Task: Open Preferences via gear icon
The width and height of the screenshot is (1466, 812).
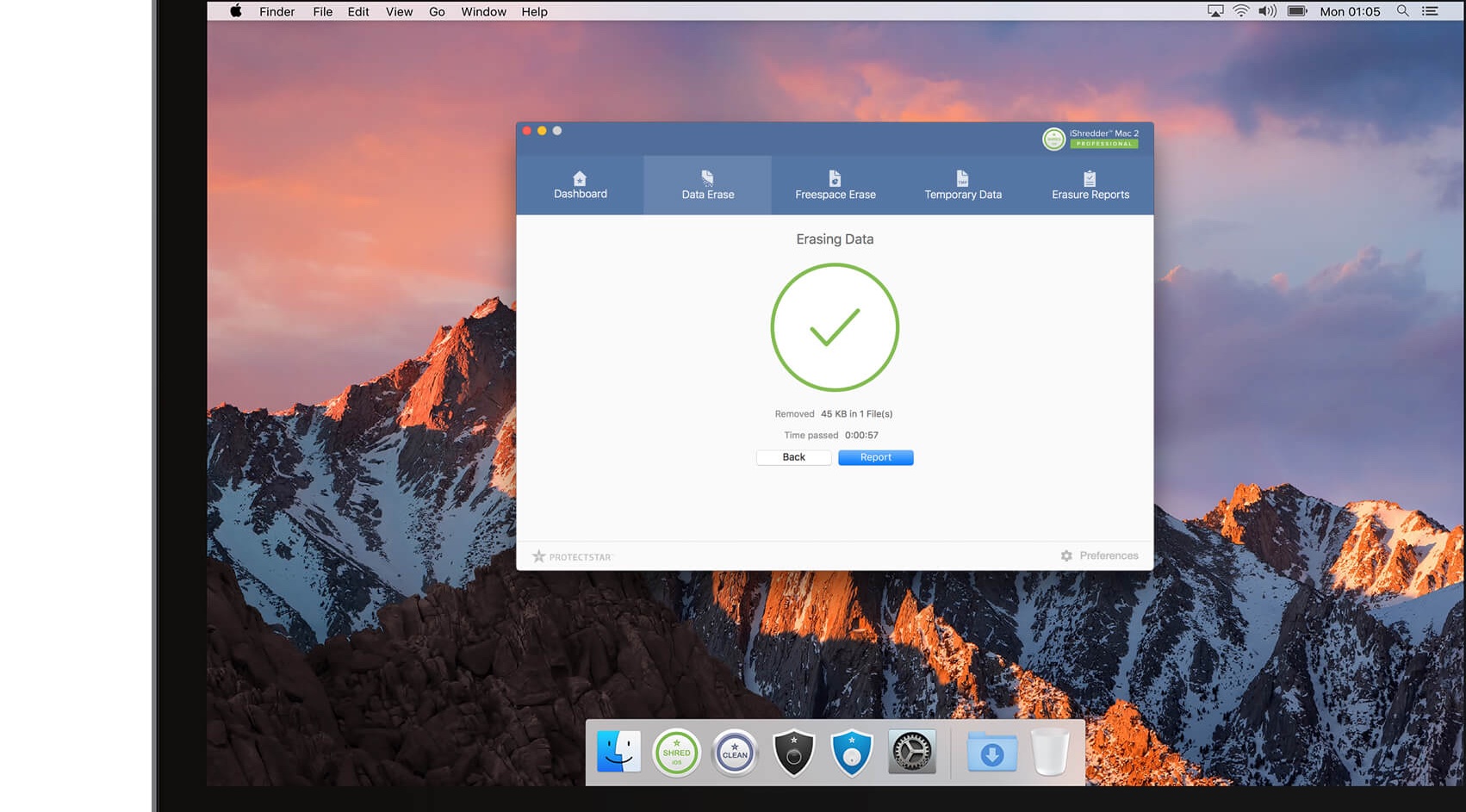Action: [x=1066, y=556]
